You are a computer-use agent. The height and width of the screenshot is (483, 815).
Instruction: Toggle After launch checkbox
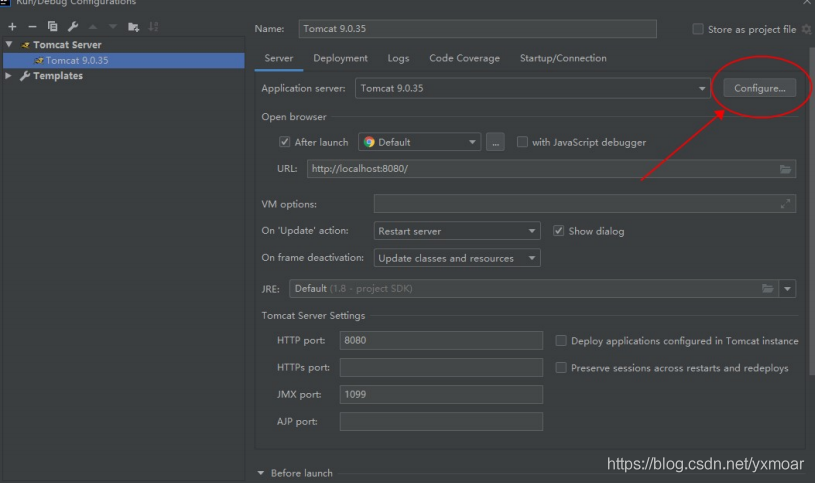[x=284, y=142]
